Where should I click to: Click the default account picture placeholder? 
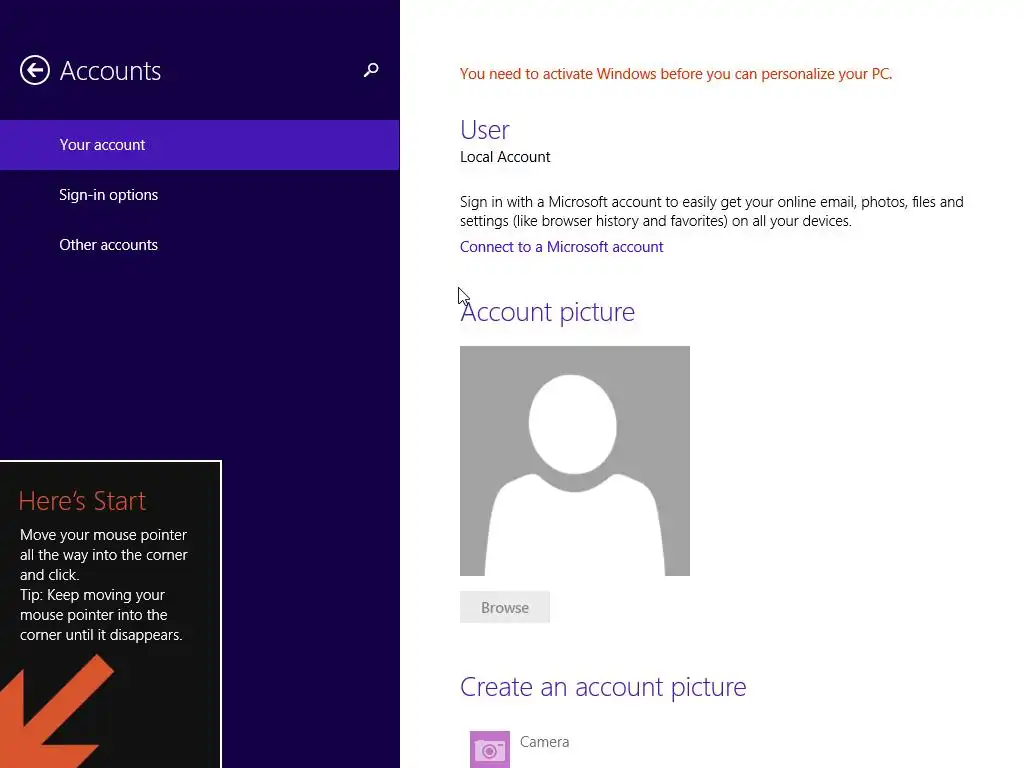575,461
